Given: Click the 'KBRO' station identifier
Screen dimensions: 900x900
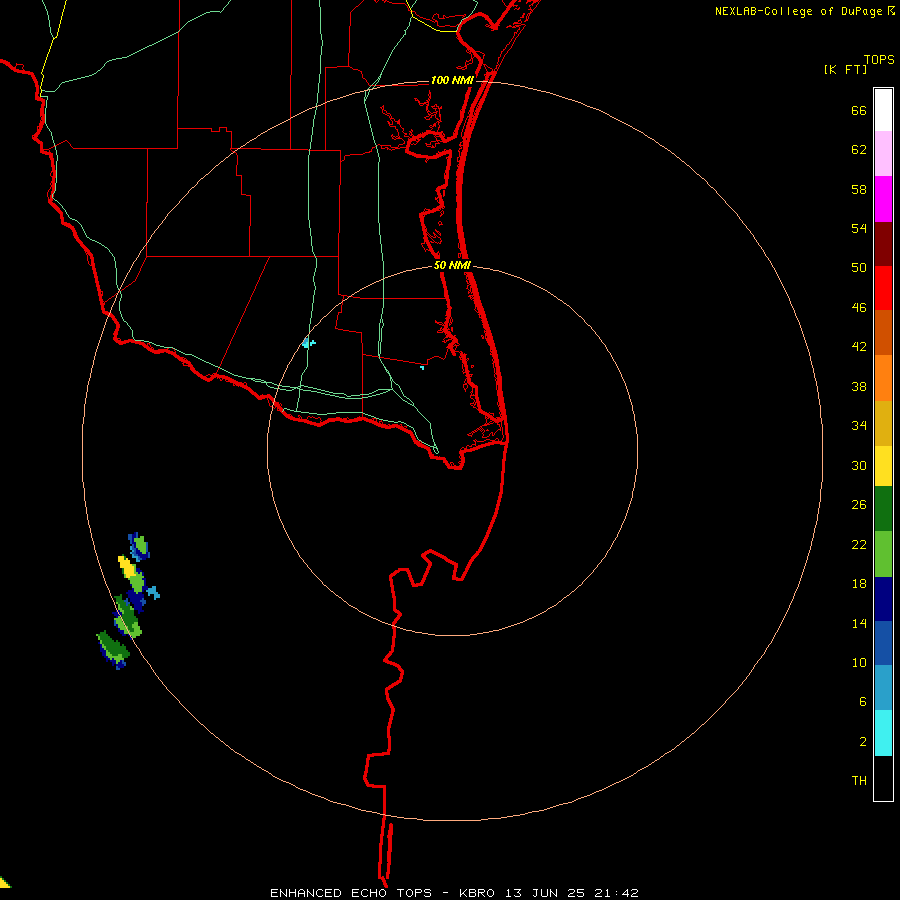Looking at the screenshot, I should click(478, 893).
